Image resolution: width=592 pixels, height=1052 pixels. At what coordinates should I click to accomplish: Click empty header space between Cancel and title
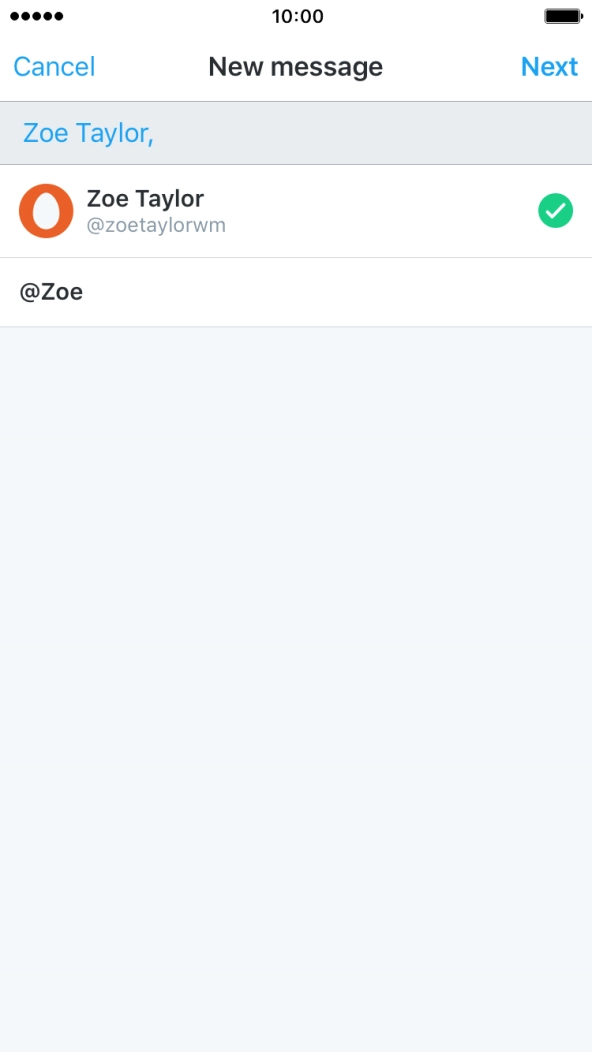point(152,66)
